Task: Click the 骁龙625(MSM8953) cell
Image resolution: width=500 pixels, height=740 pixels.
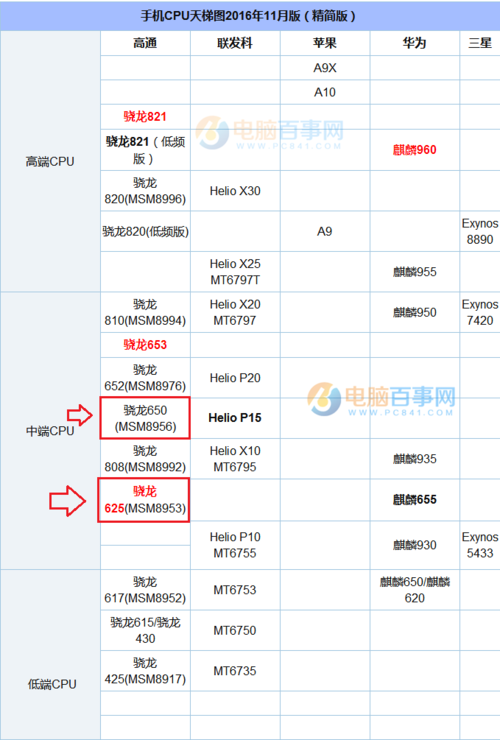Action: coord(145,500)
